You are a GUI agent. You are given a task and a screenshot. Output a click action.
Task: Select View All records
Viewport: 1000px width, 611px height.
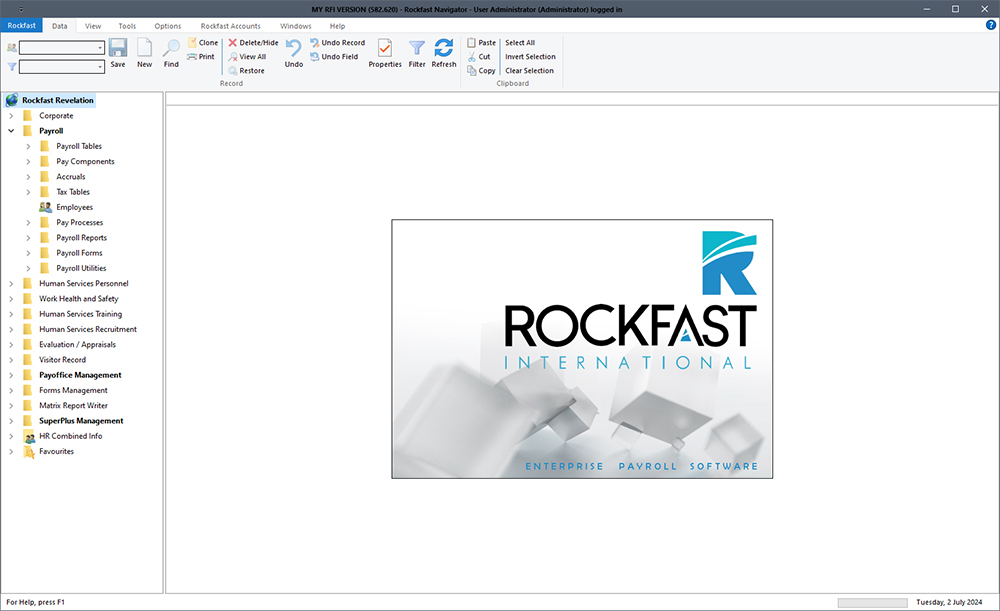click(247, 57)
